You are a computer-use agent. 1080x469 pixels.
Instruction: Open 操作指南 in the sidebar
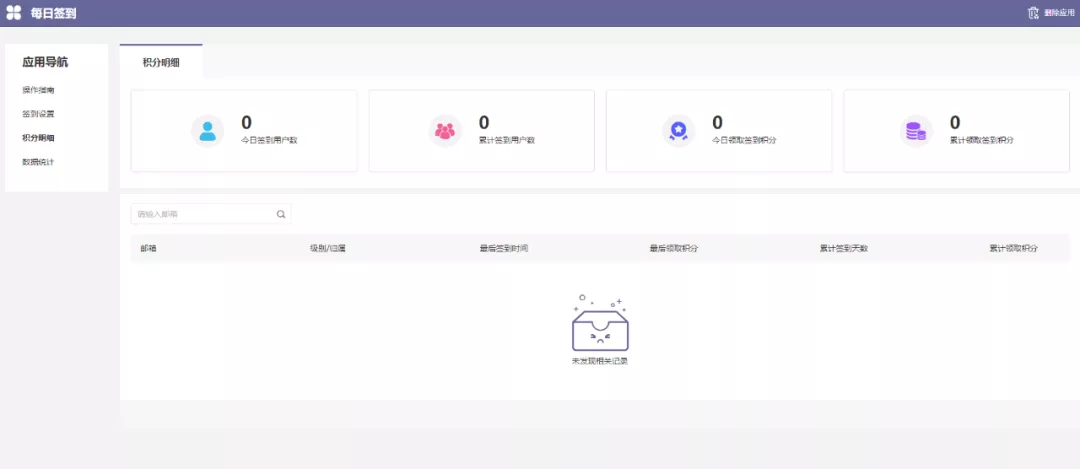click(38, 90)
